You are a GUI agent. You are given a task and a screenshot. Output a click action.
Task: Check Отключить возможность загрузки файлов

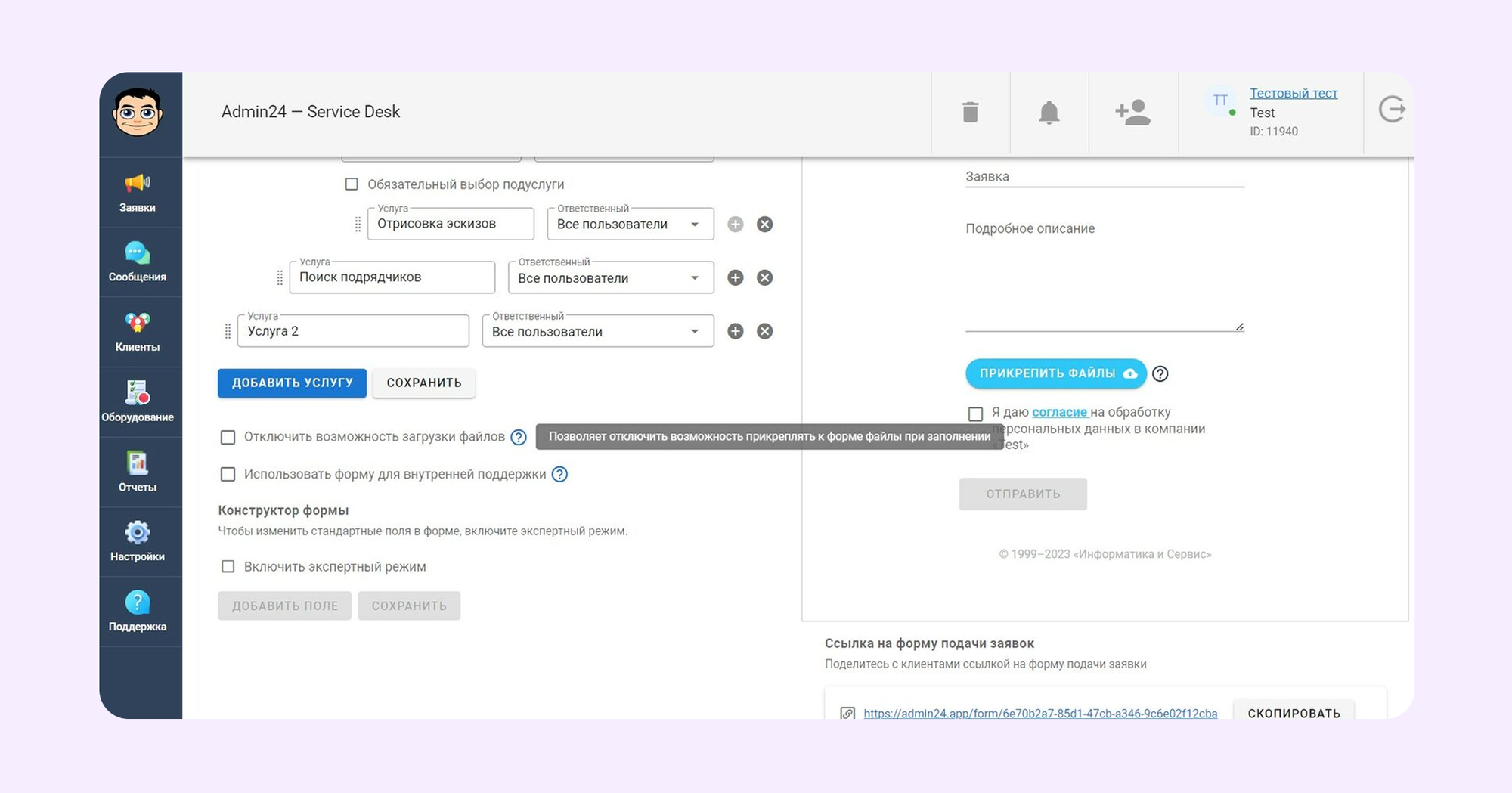[228, 437]
